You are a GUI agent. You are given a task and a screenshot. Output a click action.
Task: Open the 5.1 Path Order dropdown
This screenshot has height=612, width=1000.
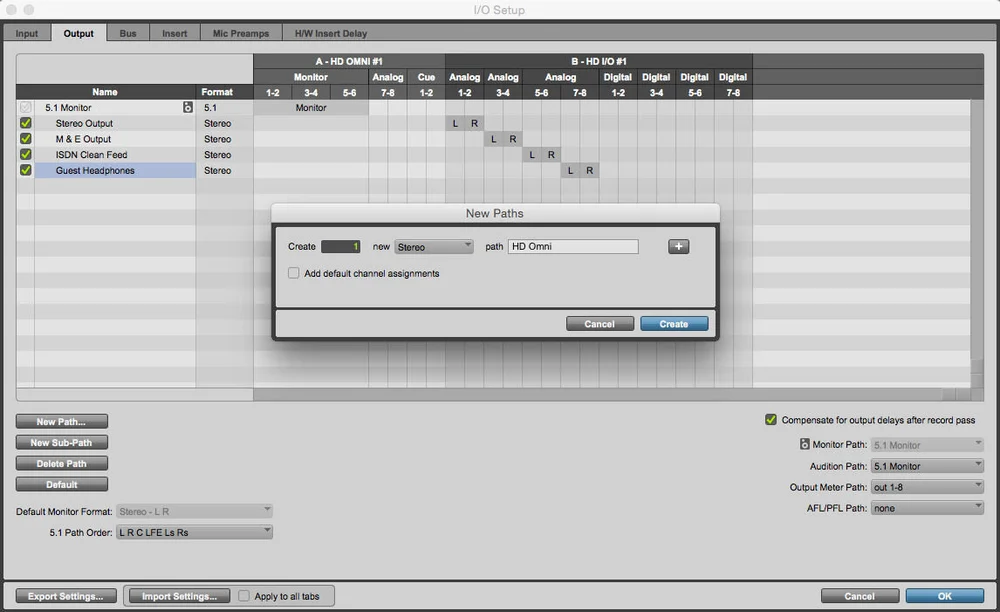tap(194, 531)
